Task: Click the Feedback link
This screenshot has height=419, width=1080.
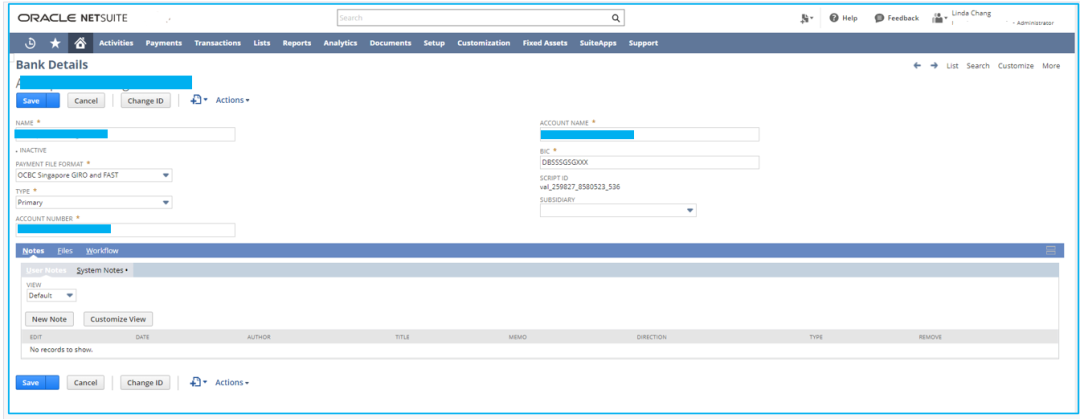Action: point(903,18)
